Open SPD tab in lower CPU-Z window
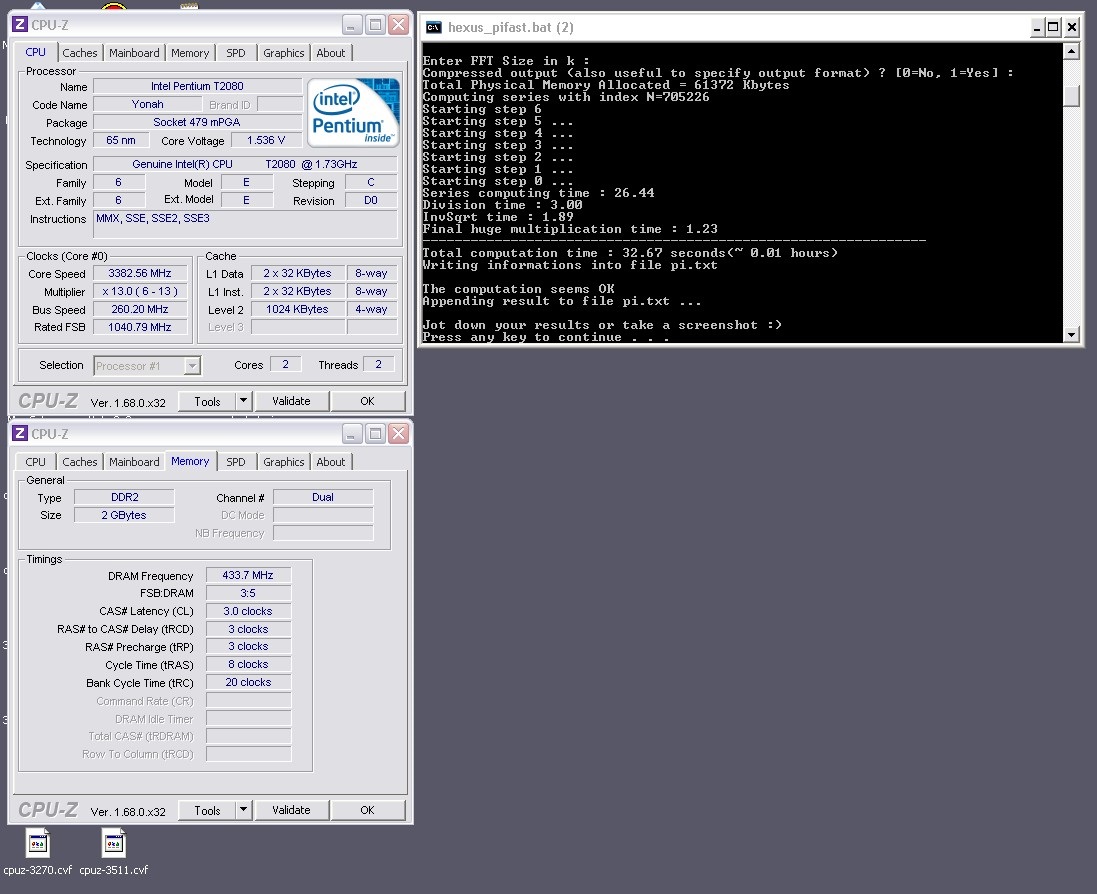Viewport: 1097px width, 894px height. click(236, 462)
